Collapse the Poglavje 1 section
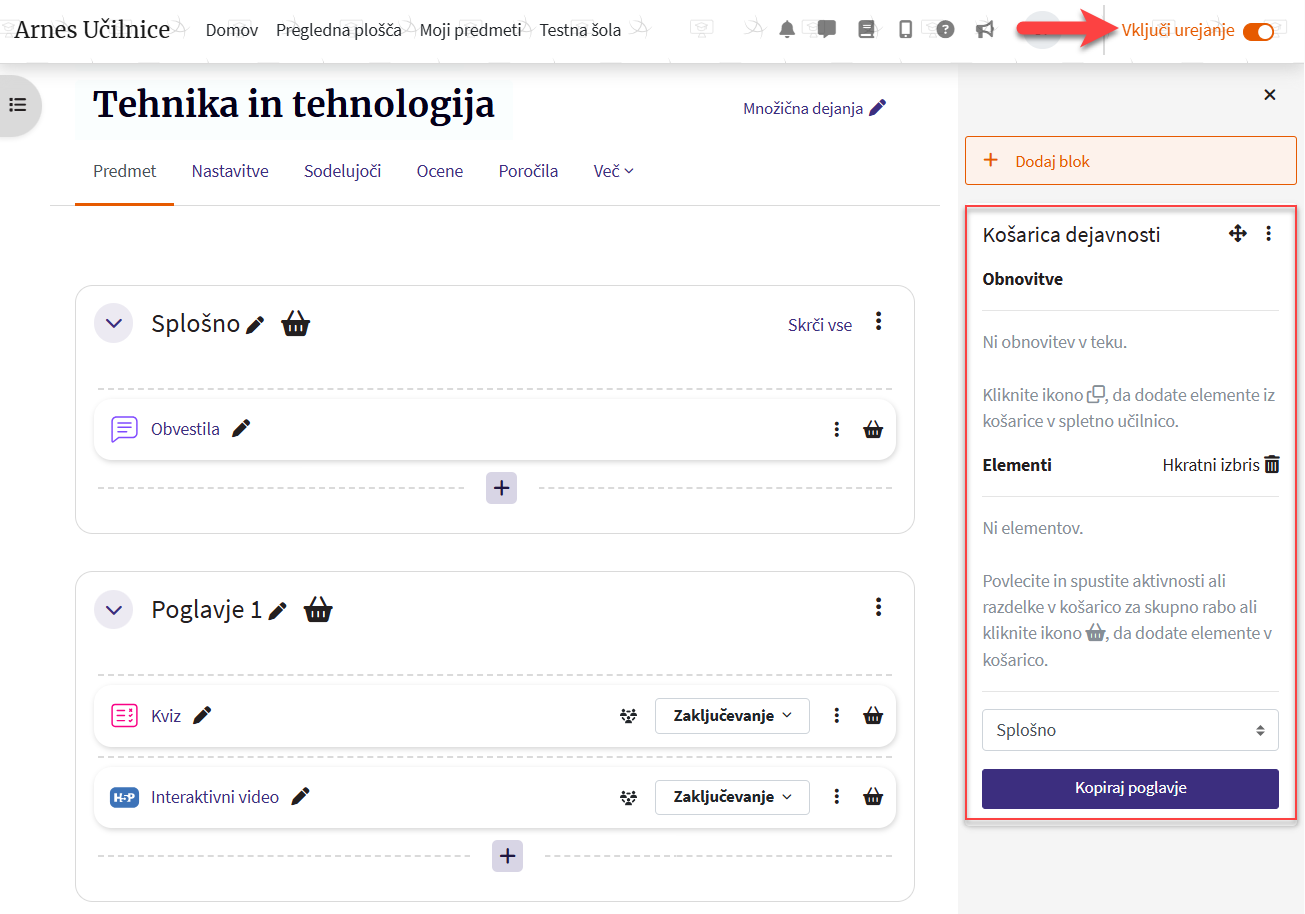Image resolution: width=1305 pixels, height=914 pixels. coord(114,609)
